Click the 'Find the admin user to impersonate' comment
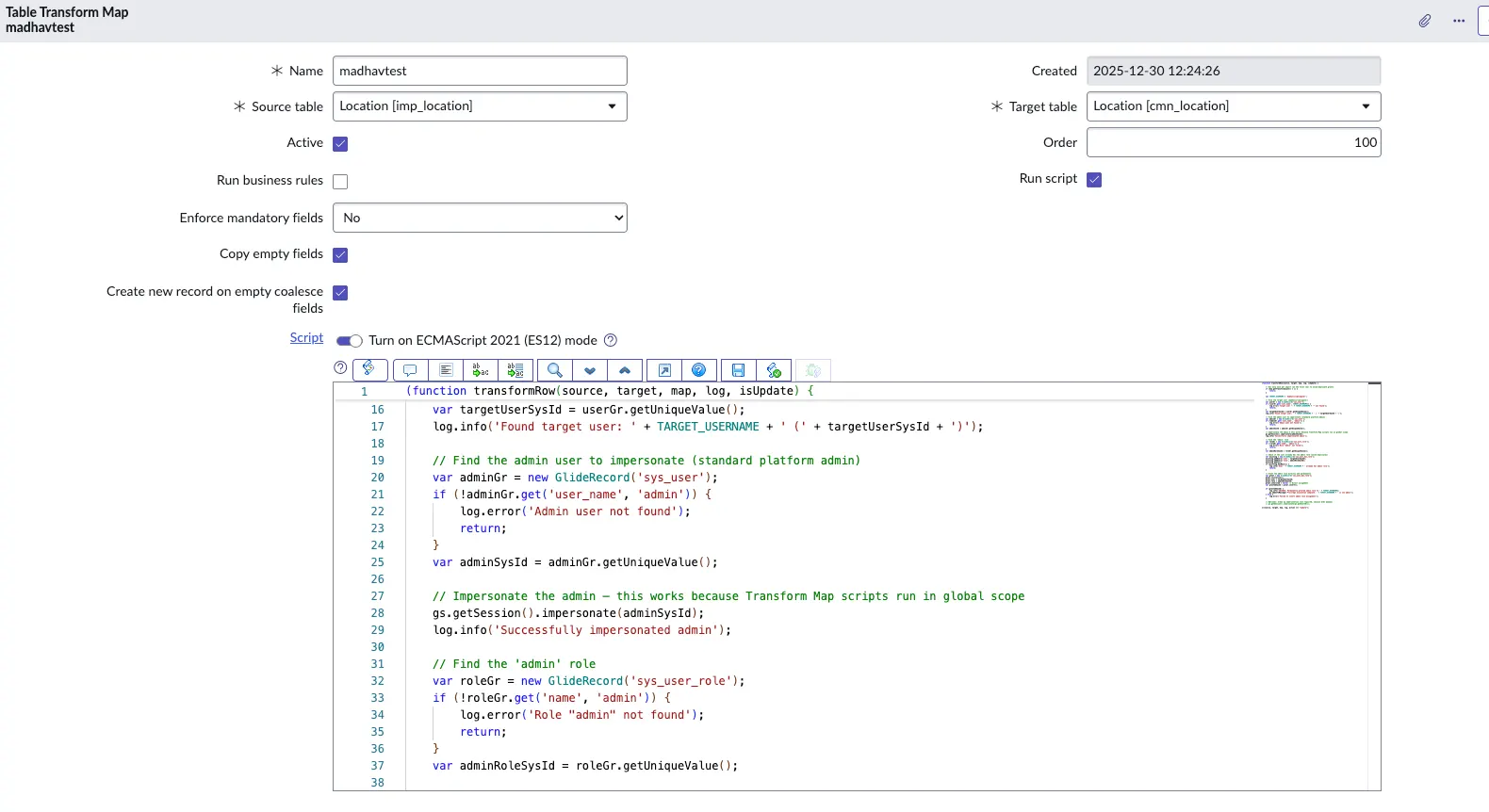Image resolution: width=1489 pixels, height=812 pixels. (646, 461)
